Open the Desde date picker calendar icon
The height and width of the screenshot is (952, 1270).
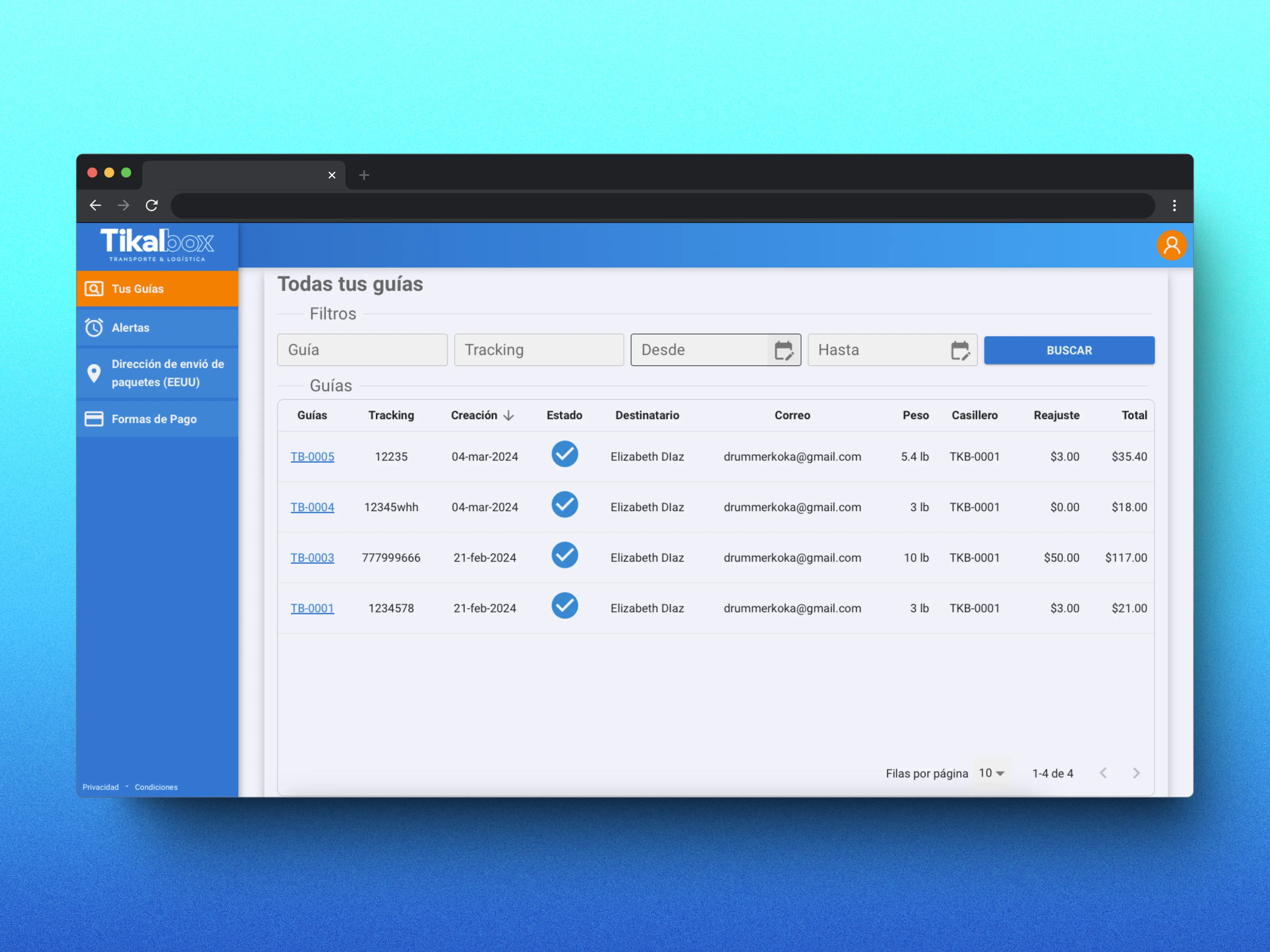(x=784, y=350)
